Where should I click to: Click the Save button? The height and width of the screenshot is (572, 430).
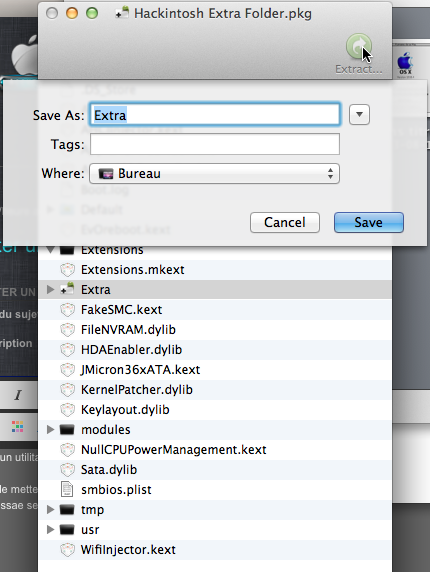click(x=369, y=223)
